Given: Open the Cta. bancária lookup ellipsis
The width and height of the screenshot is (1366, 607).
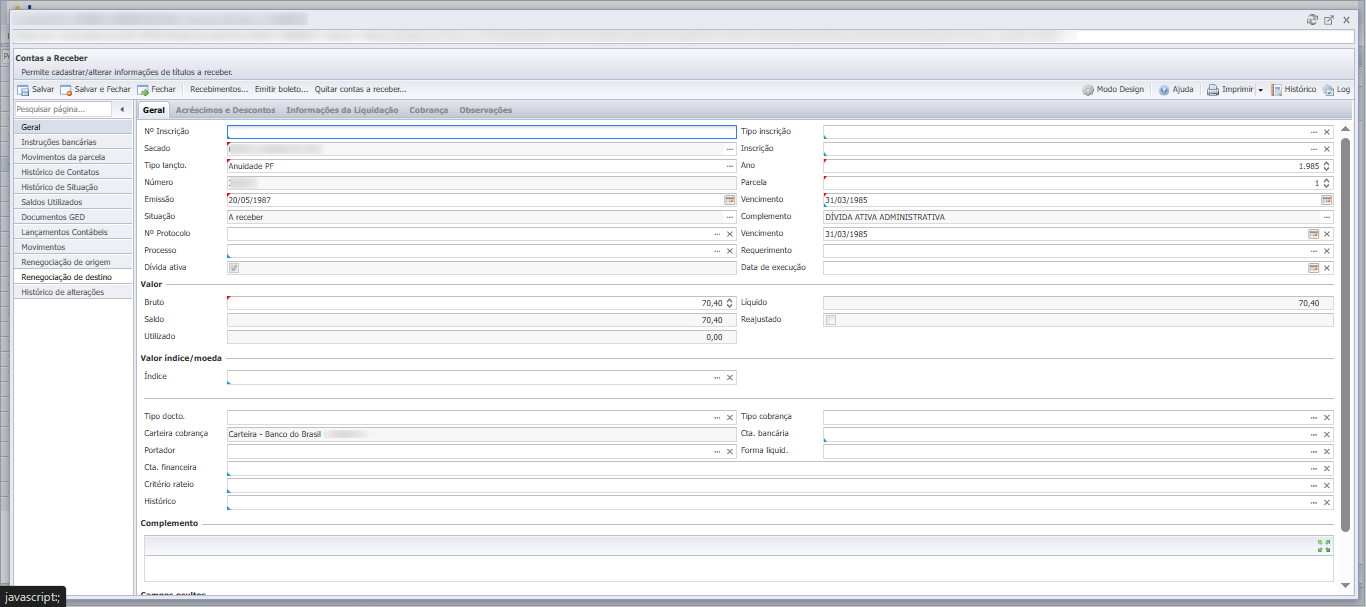Looking at the screenshot, I should point(1314,435).
